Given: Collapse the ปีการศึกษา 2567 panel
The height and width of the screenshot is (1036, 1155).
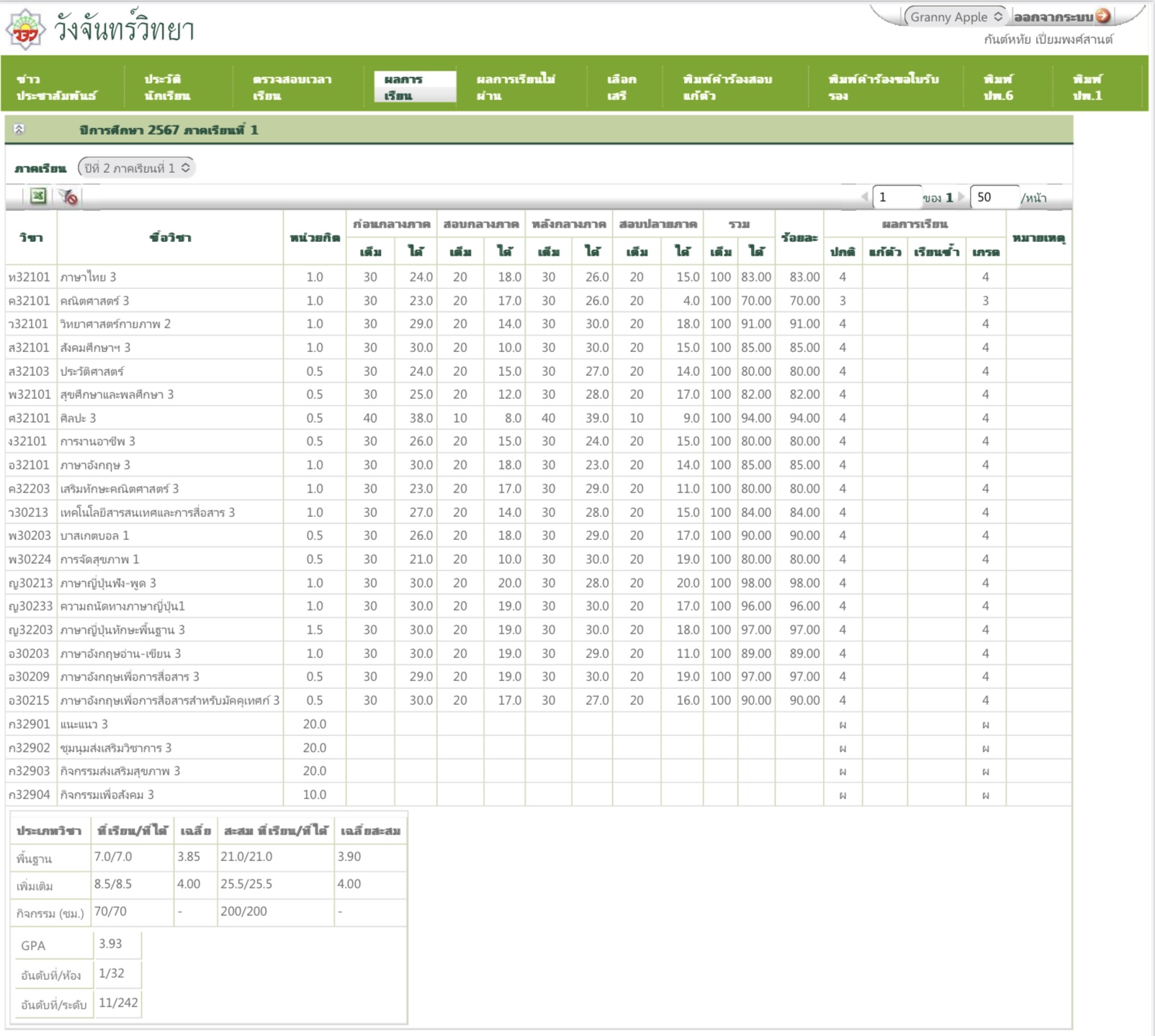Looking at the screenshot, I should [19, 130].
